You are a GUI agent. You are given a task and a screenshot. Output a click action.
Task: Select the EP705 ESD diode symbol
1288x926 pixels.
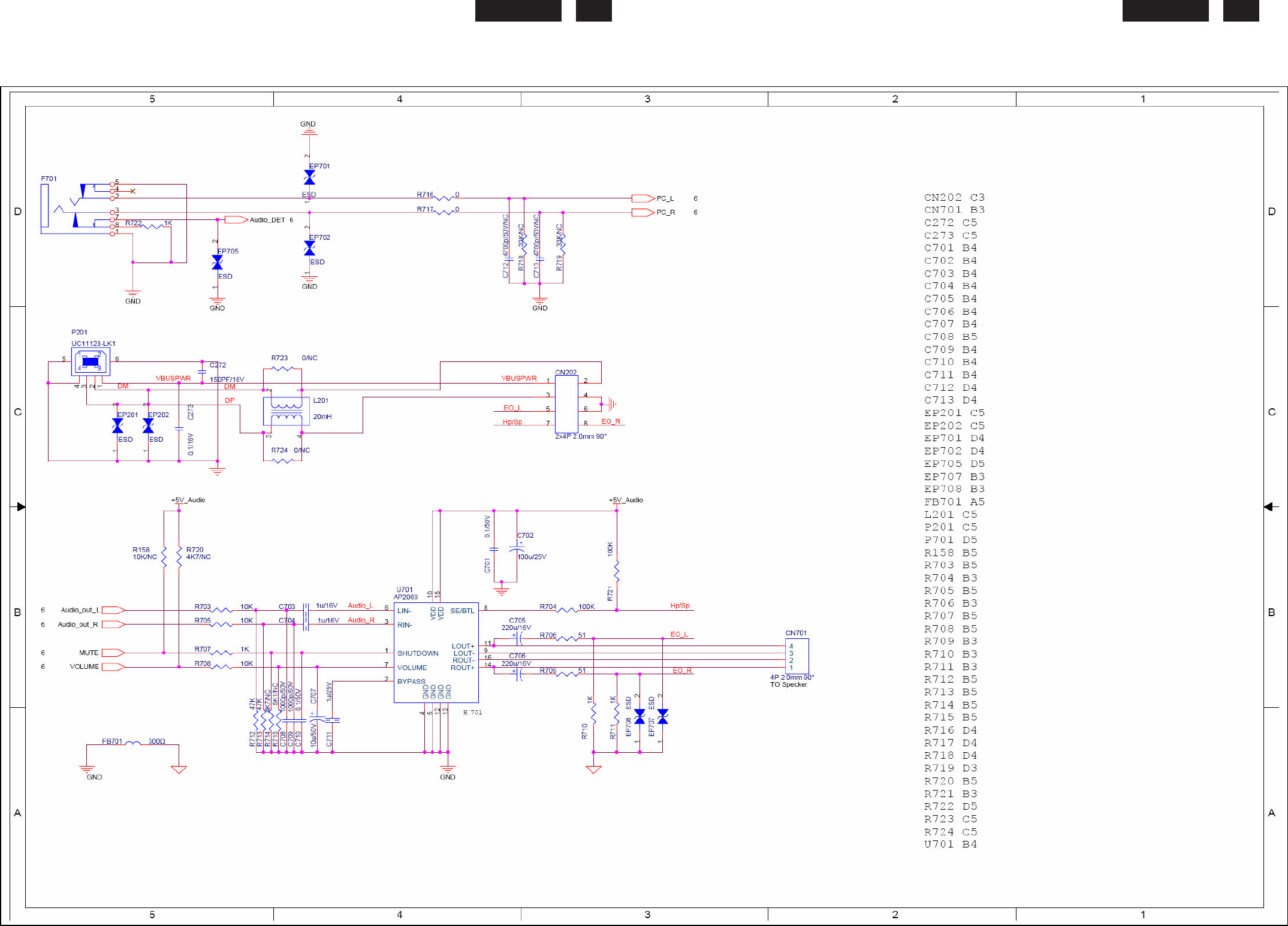point(217,263)
